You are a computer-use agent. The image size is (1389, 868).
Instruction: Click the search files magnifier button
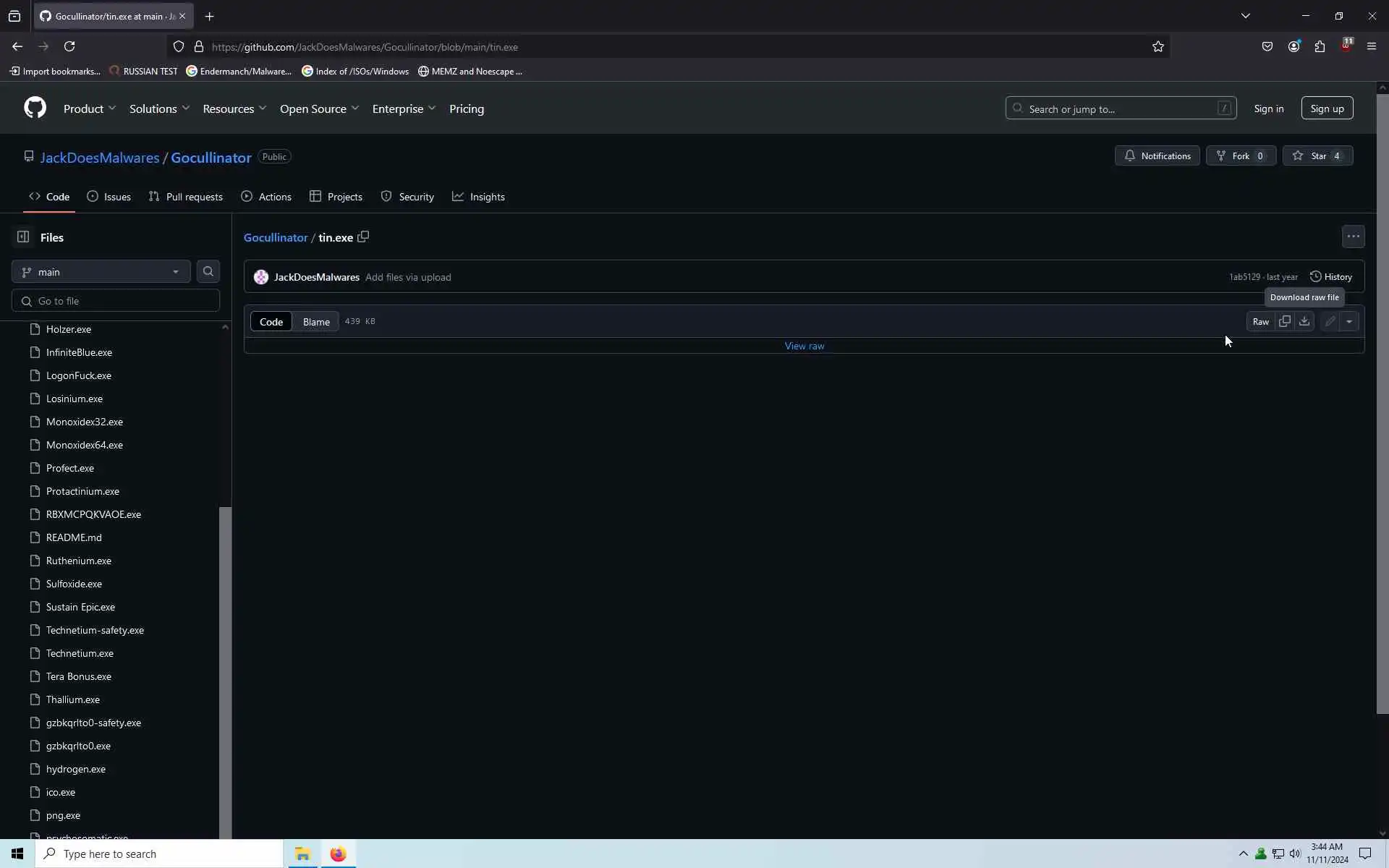(x=208, y=271)
